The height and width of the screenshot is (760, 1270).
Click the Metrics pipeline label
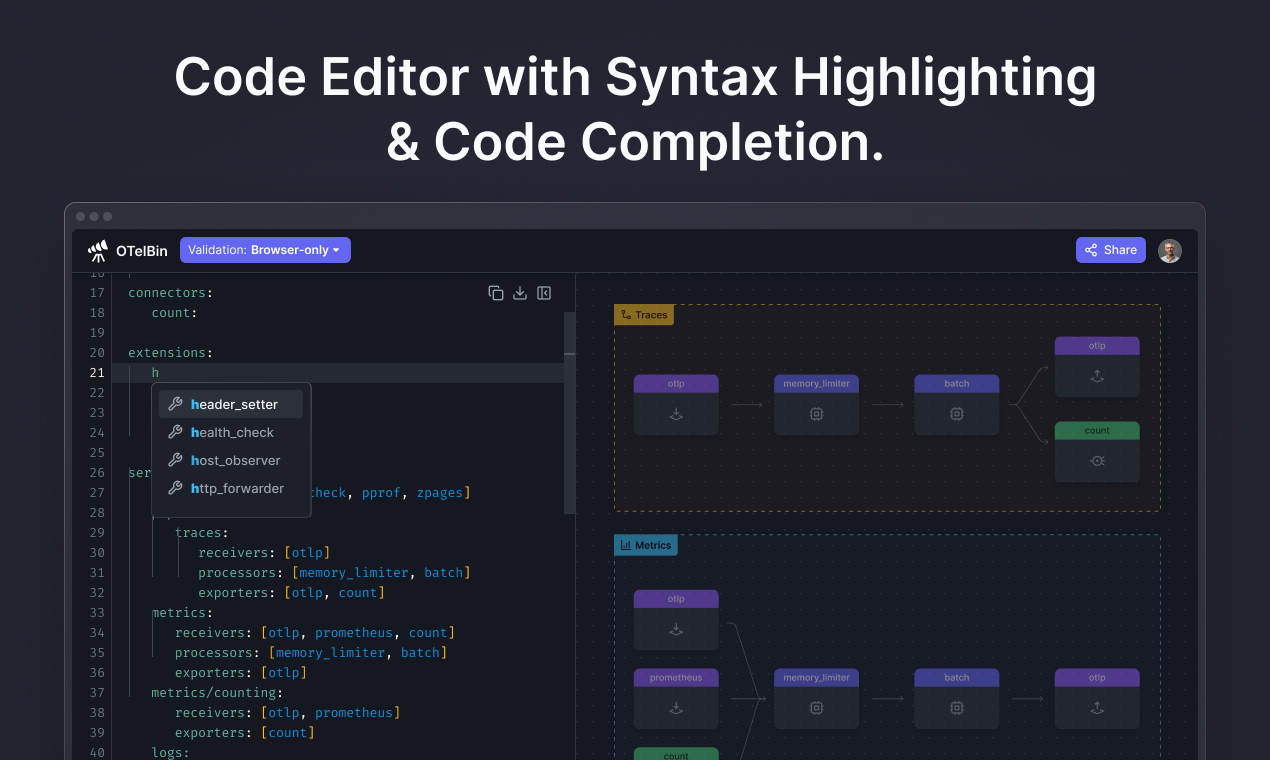tap(646, 545)
